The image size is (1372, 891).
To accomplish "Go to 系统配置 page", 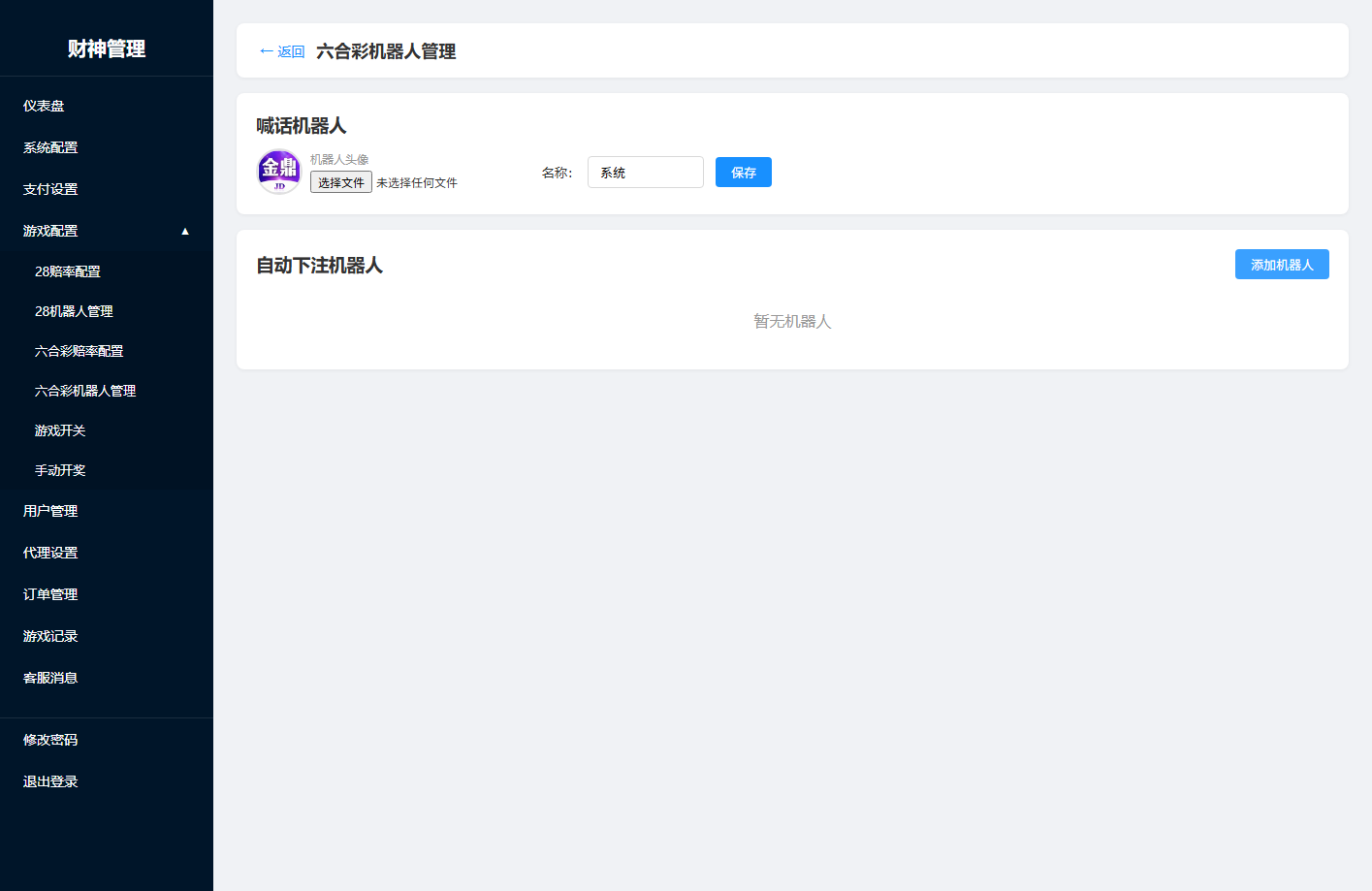I will pos(50,147).
